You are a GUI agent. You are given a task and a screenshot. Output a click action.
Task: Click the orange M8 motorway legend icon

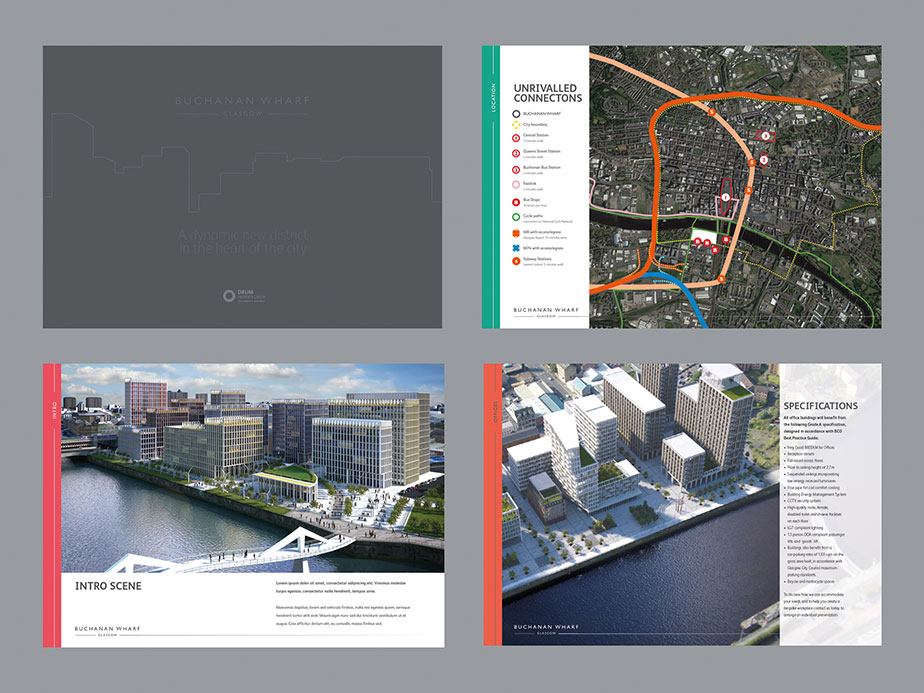click(x=516, y=232)
